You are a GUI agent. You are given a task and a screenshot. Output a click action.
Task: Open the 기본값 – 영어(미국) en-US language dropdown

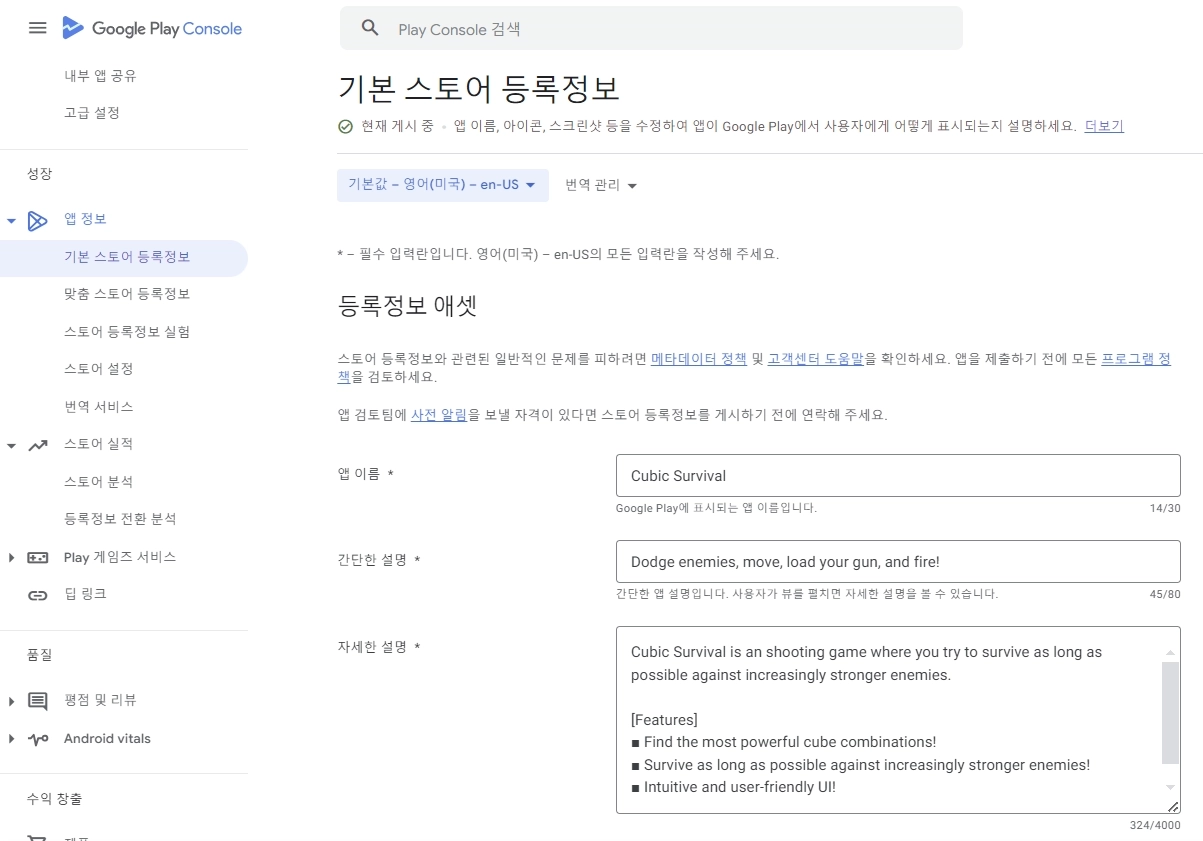(x=443, y=185)
